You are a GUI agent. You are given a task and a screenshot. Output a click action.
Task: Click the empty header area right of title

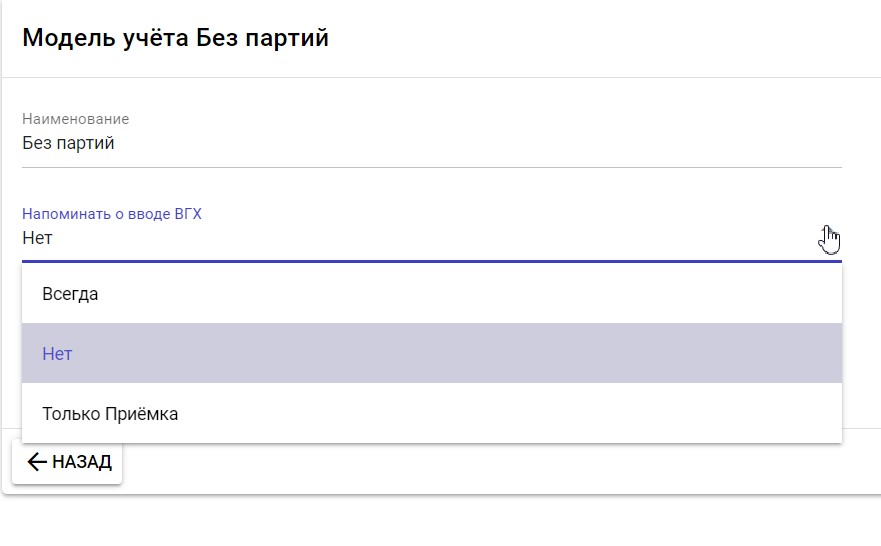click(x=600, y=39)
